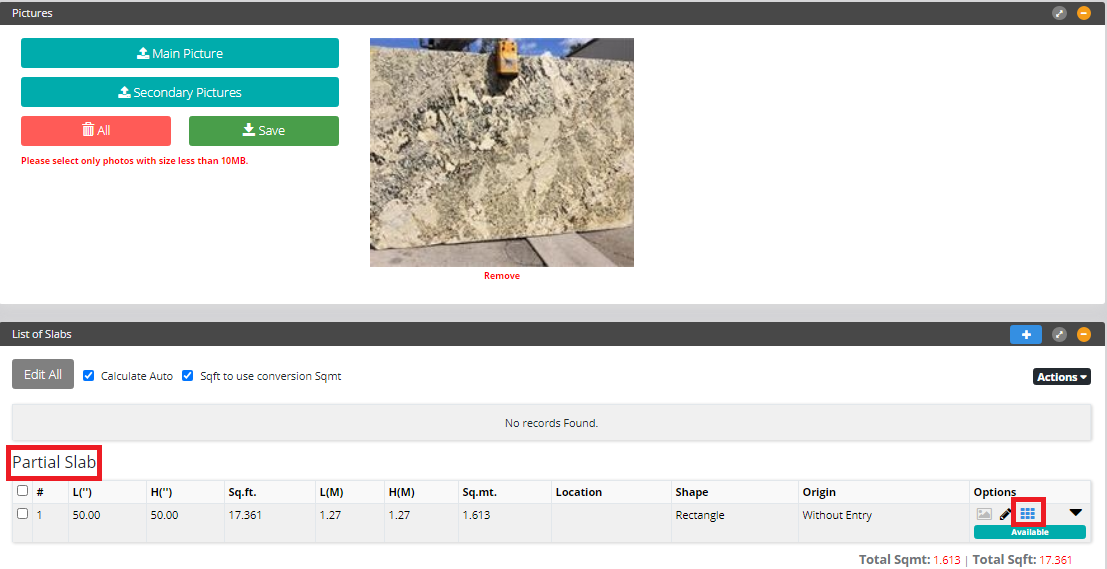Click the blue plus button to add slab
The image size is (1107, 569).
point(1025,334)
